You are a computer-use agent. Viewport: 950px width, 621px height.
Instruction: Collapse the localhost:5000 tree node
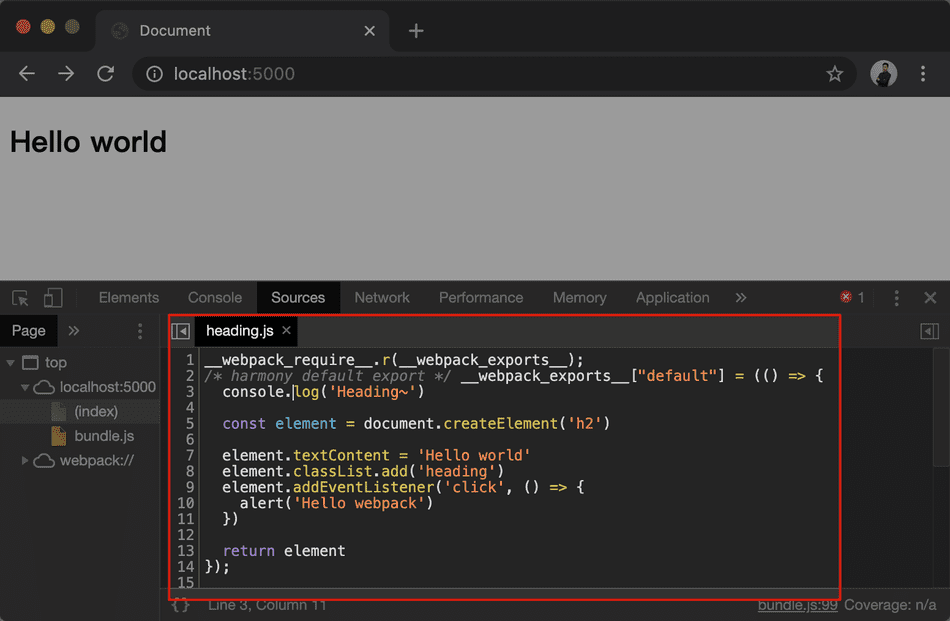[26, 387]
